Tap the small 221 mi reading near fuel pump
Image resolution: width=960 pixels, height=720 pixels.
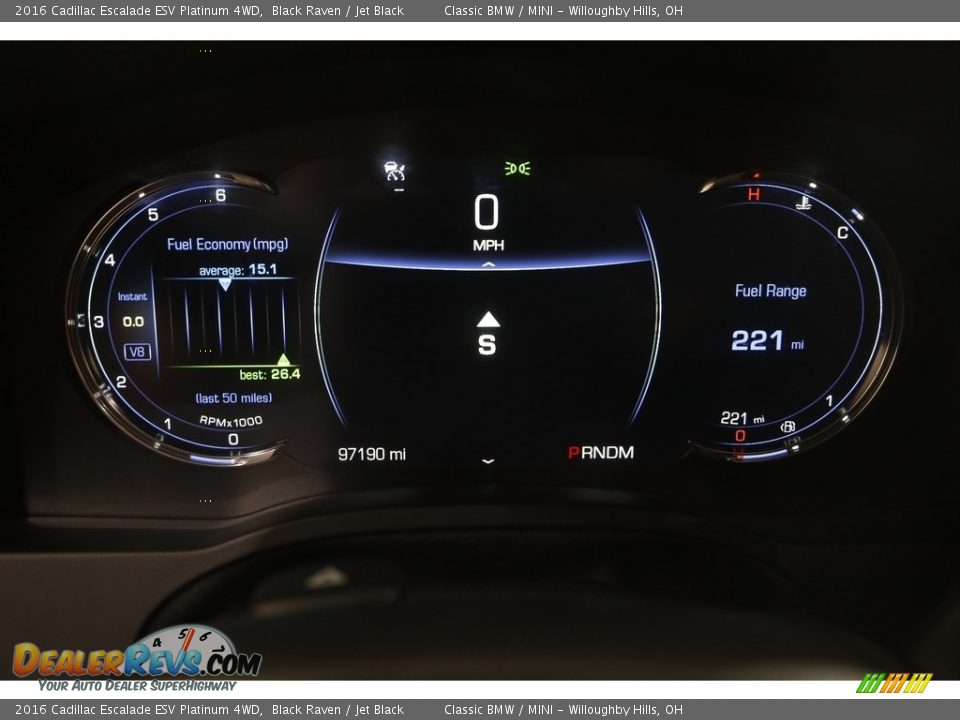[x=742, y=418]
